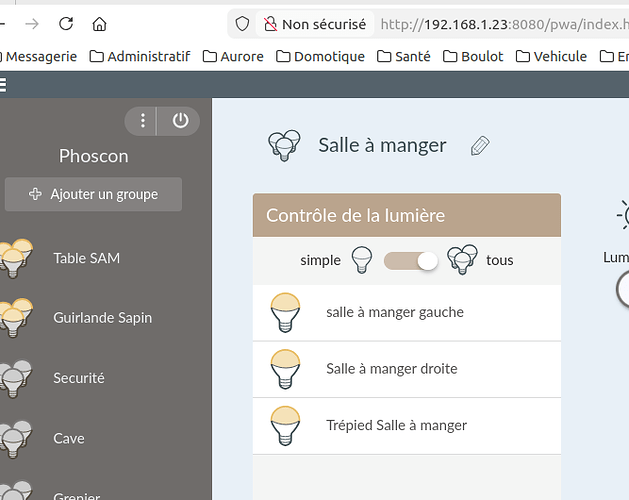Screen dimensions: 629x500
Task: Open the hamburger menu at top left
Action: [x=3, y=86]
